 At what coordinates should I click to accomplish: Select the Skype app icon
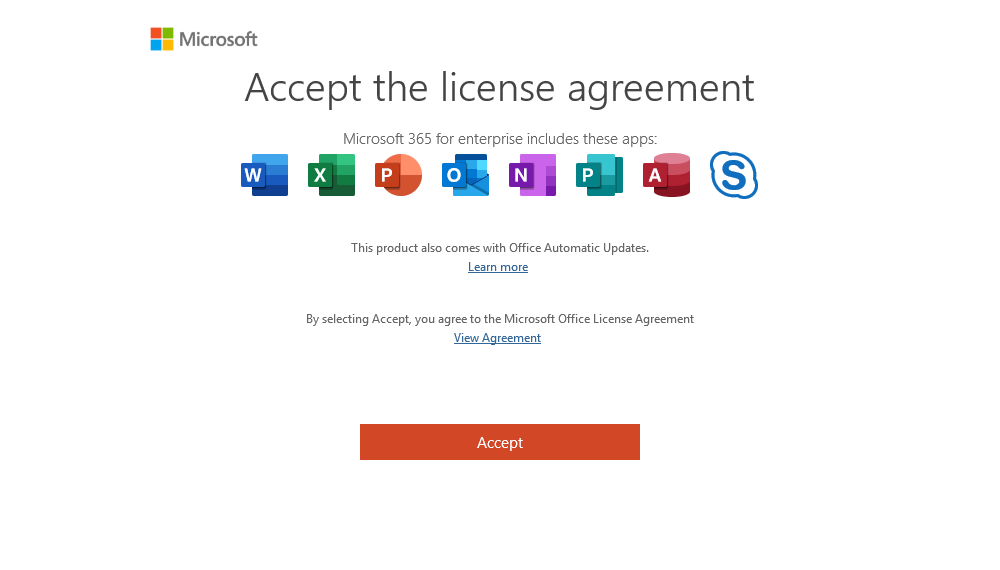coord(734,175)
